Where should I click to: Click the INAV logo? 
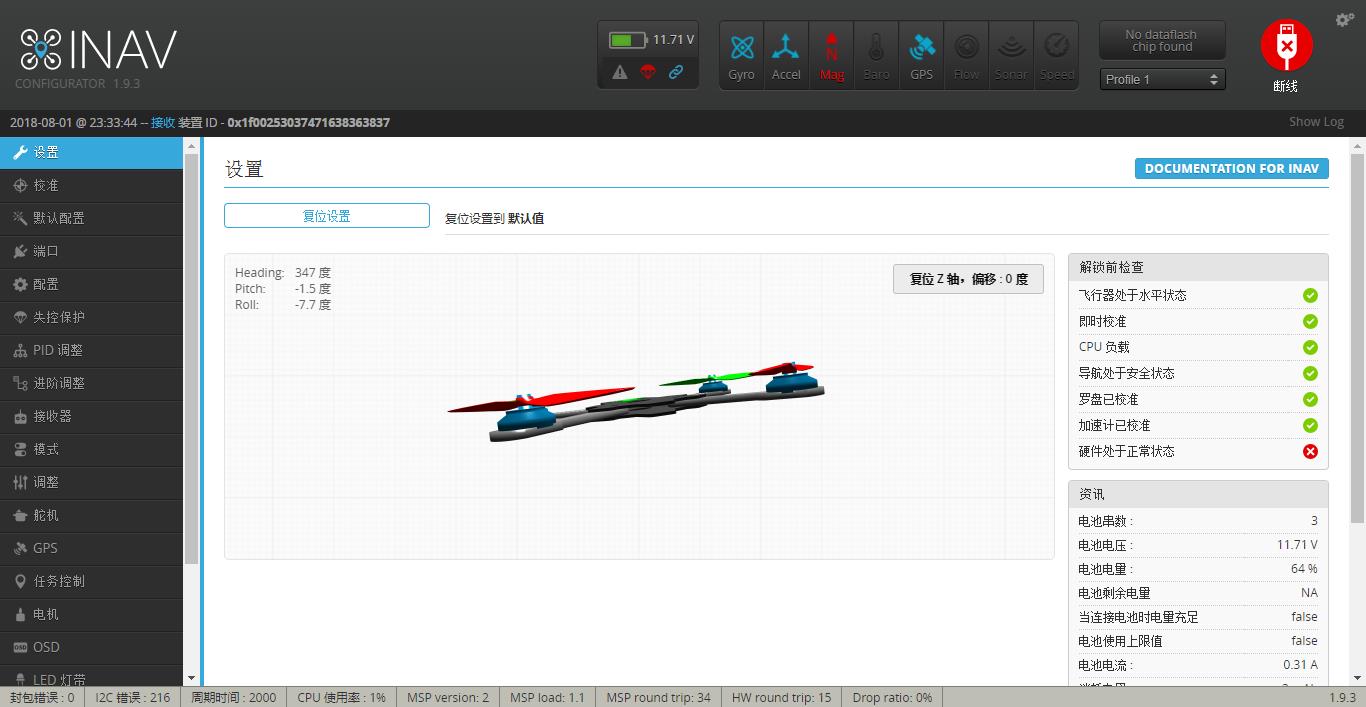97,49
